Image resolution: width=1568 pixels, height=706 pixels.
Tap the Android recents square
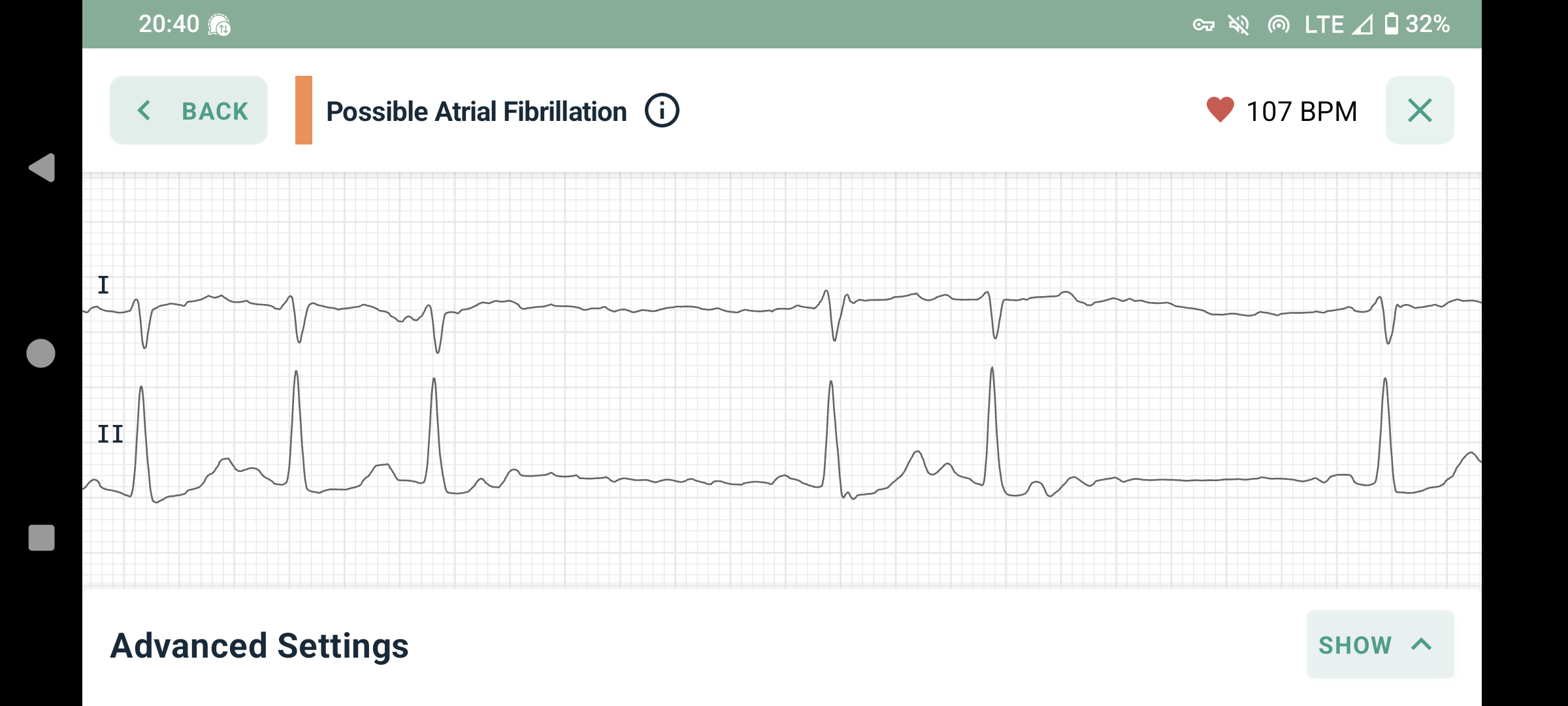coord(41,537)
